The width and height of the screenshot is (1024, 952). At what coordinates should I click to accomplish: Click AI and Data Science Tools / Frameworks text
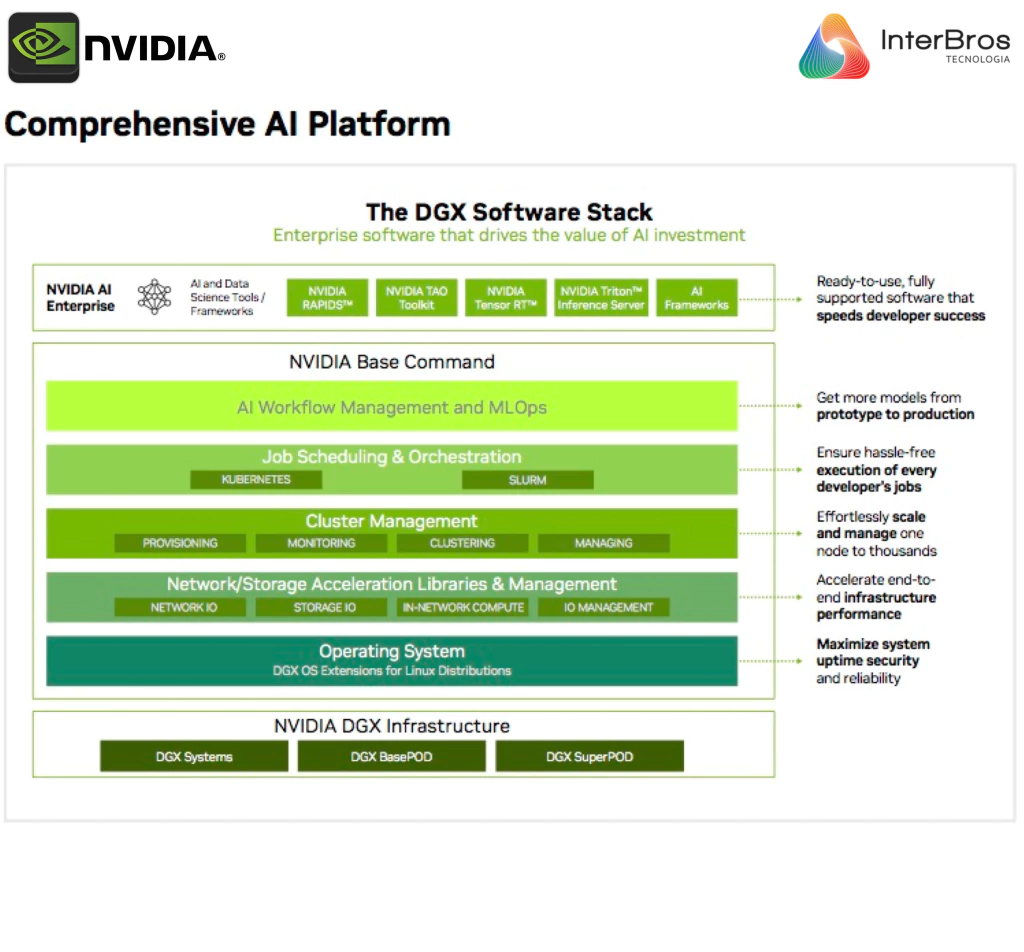pyautogui.click(x=227, y=297)
